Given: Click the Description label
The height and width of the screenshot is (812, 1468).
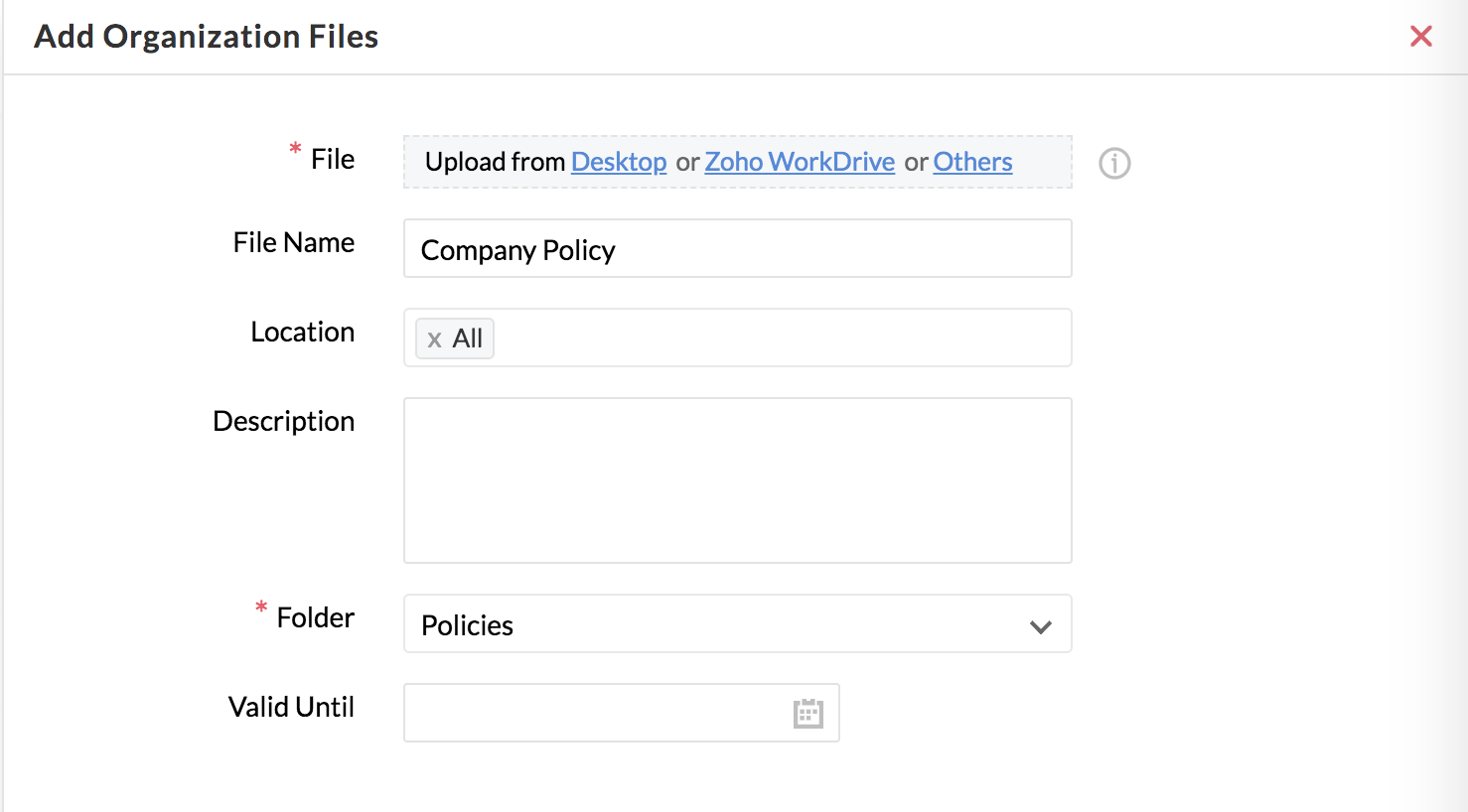Looking at the screenshot, I should (284, 421).
